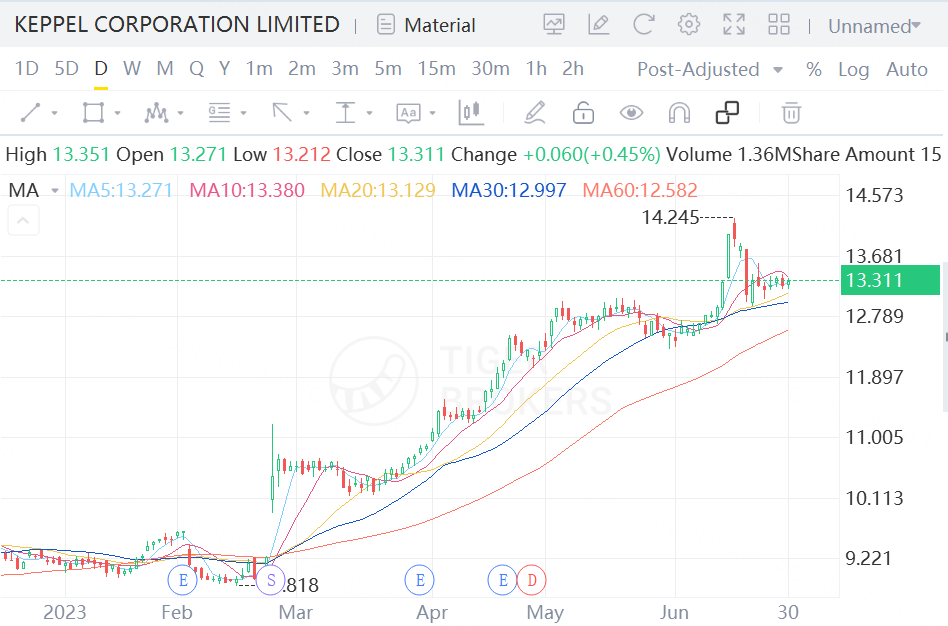Switch to the W weekly tab
The image size is (948, 626).
pyautogui.click(x=132, y=69)
